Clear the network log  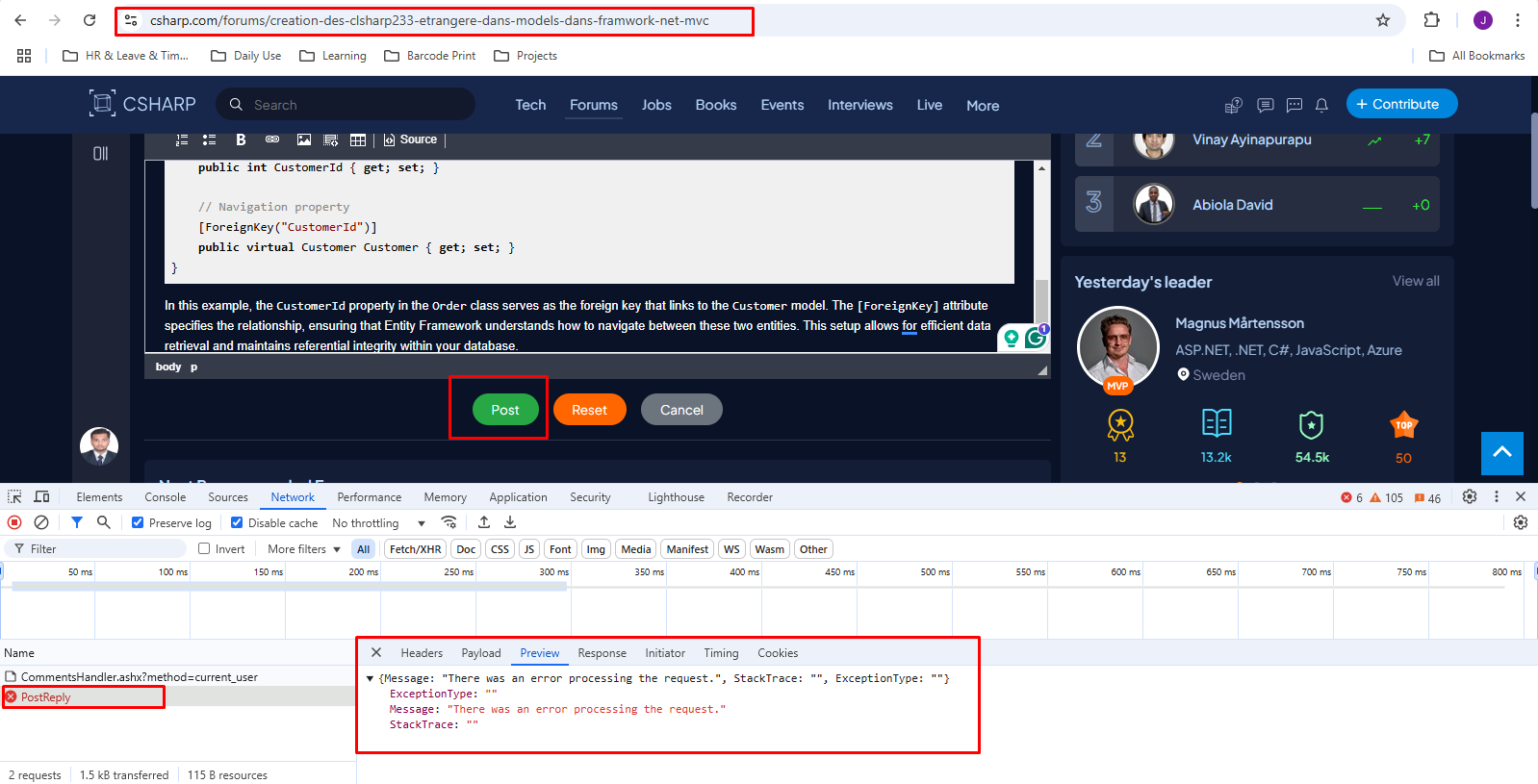click(41, 522)
